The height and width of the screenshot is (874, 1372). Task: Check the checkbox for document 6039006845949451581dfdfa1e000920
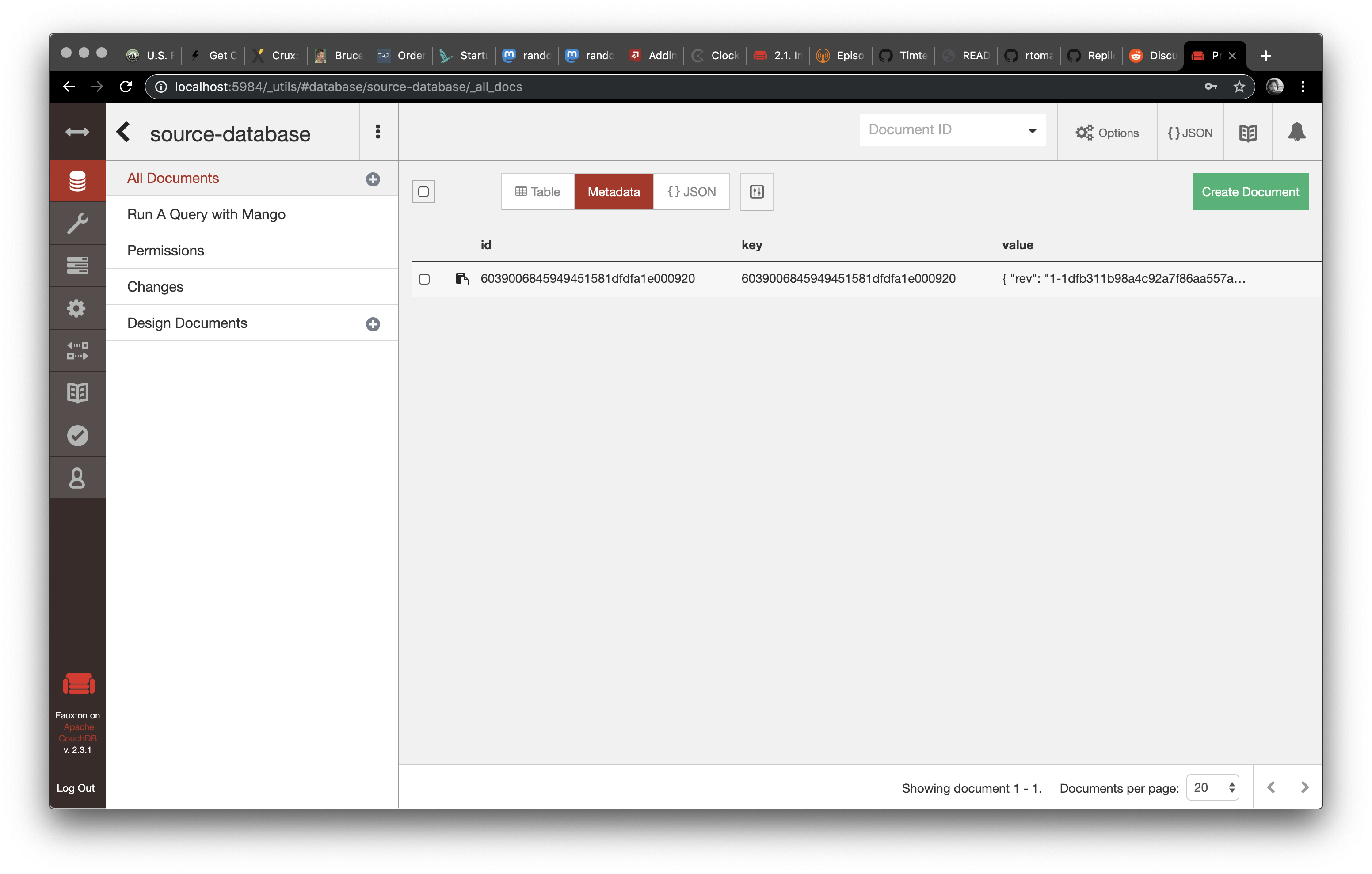424,279
